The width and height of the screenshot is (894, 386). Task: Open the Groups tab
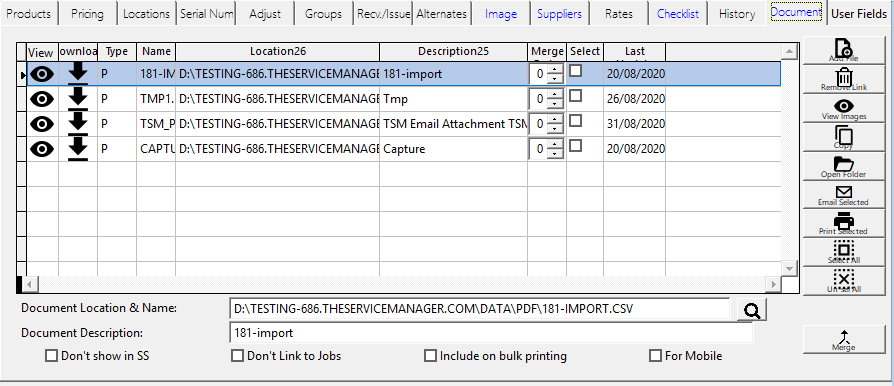tap(323, 14)
